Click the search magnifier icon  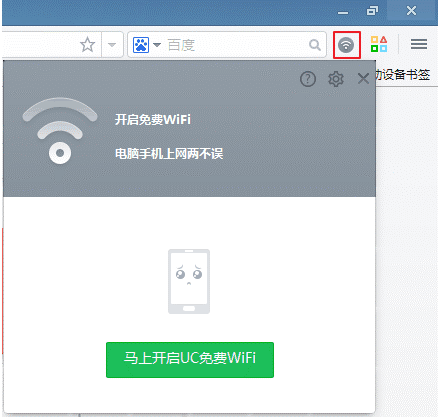coord(315,44)
